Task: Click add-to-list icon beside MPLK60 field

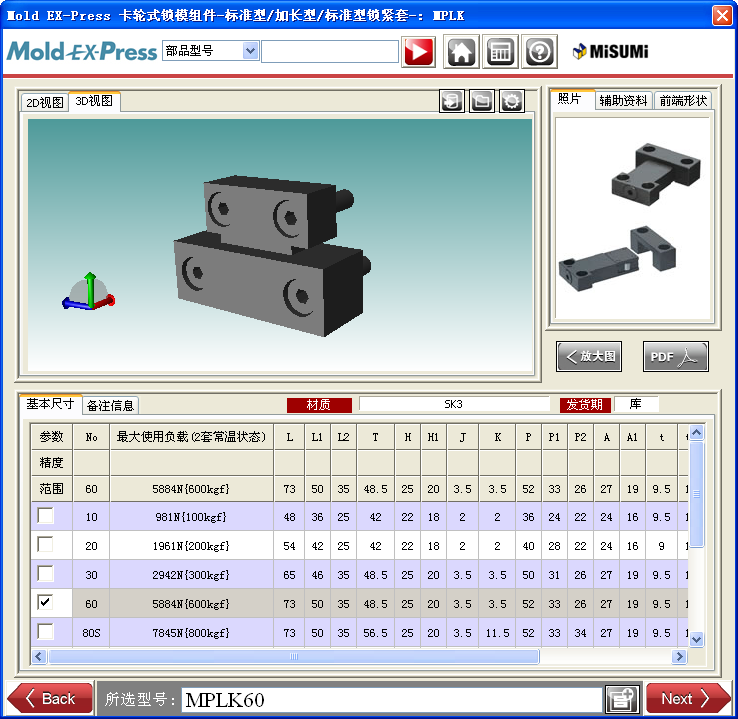Action: (621, 699)
